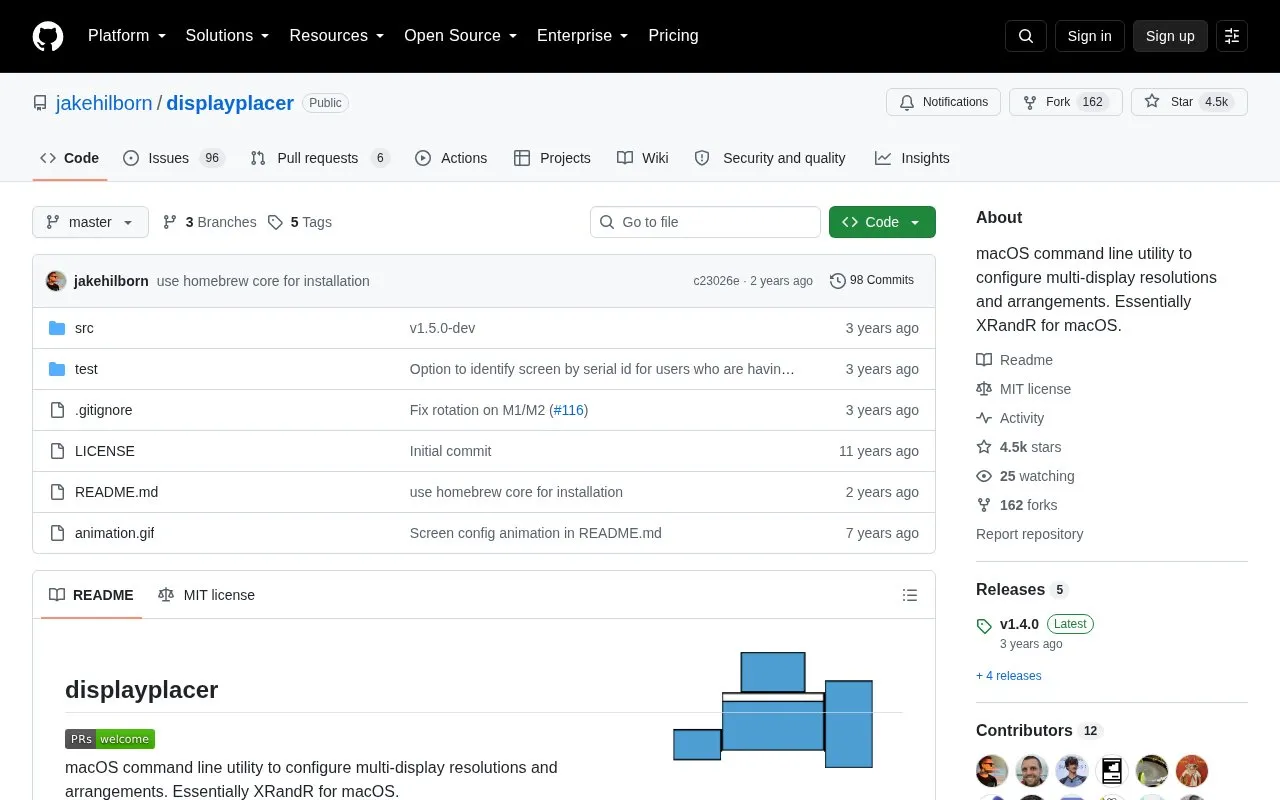Select the MIT license tab in README
1280x800 pixels.
pyautogui.click(x=207, y=595)
